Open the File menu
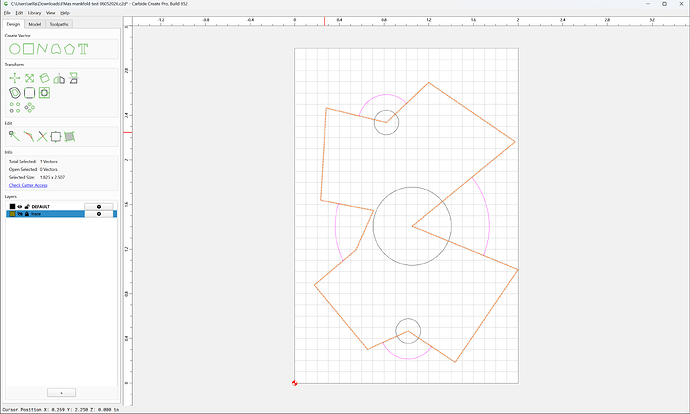 pos(7,13)
